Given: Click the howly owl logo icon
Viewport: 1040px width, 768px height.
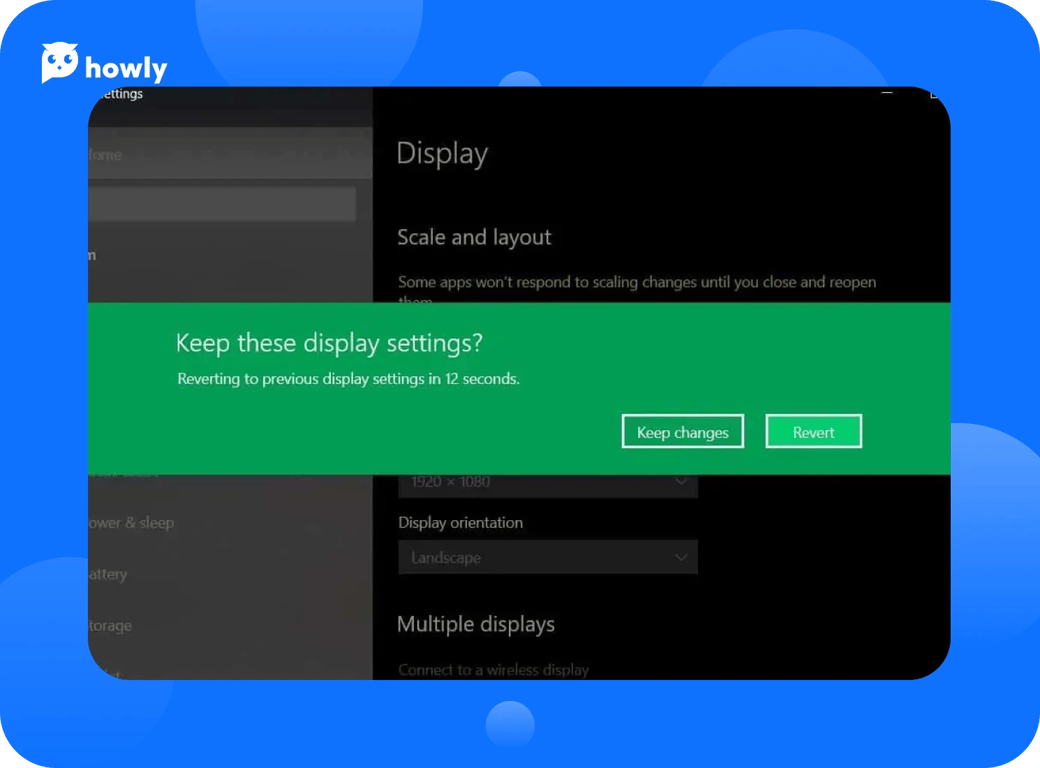Looking at the screenshot, I should pos(59,64).
